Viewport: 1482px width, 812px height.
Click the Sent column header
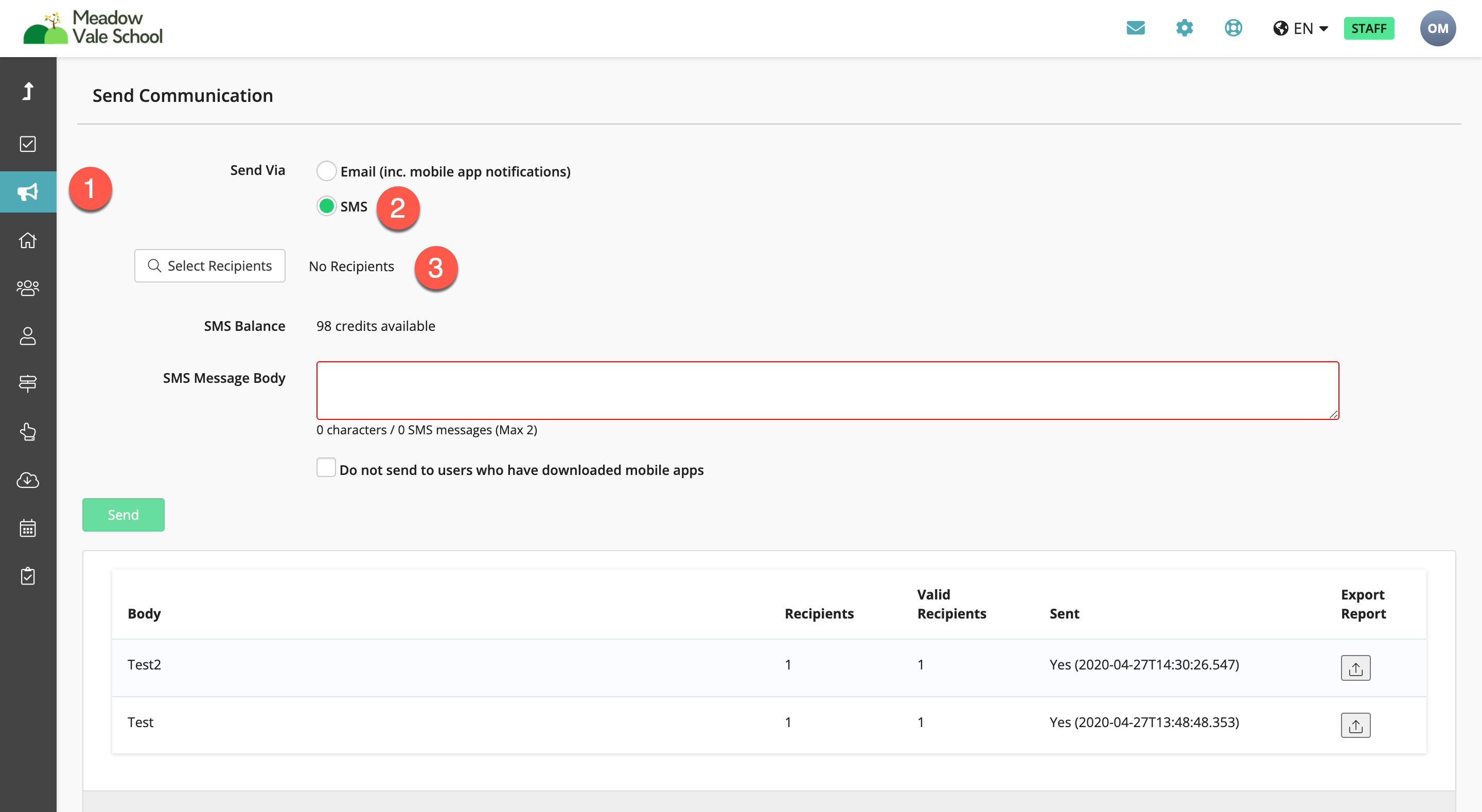[x=1064, y=613]
